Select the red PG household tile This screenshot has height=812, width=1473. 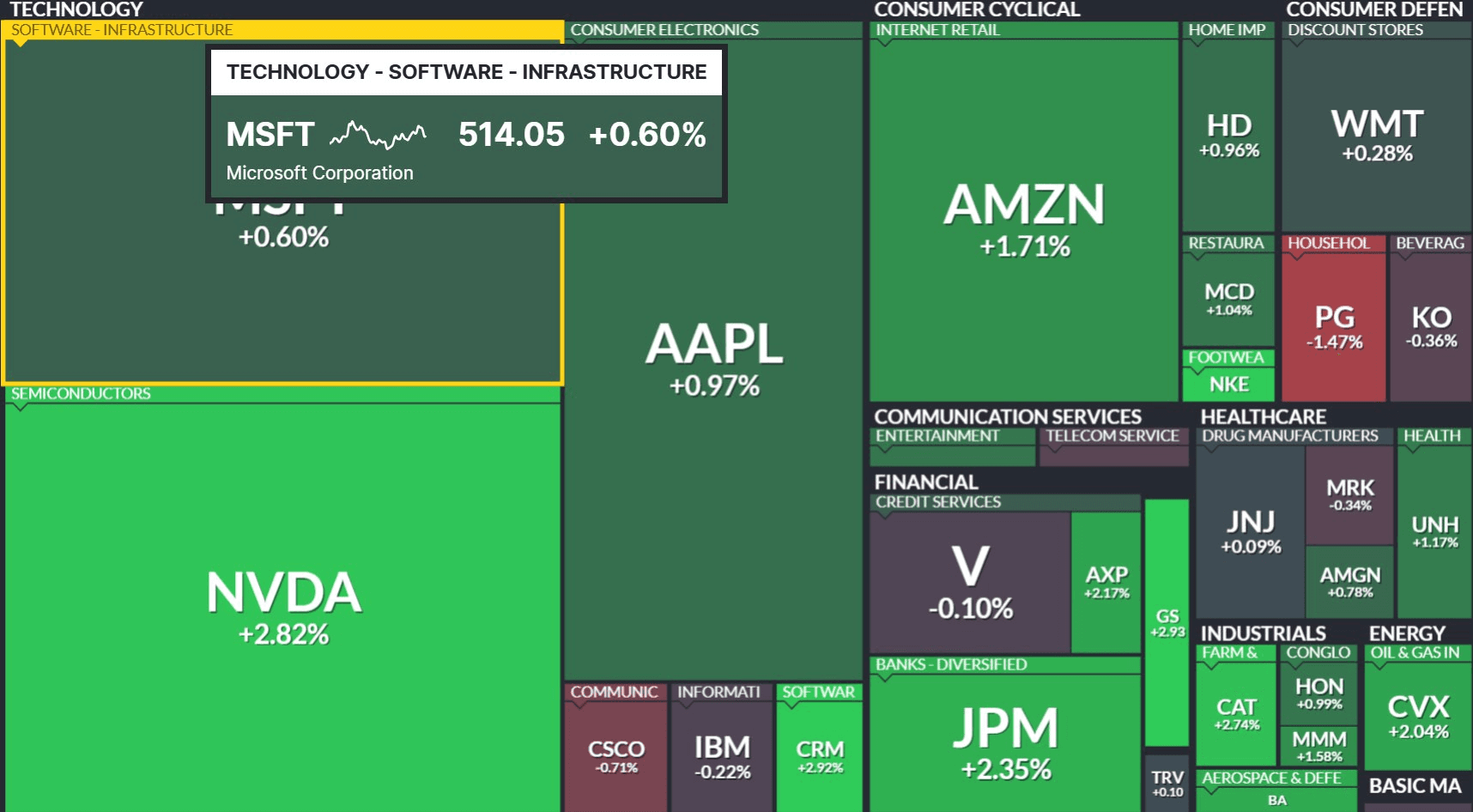coord(1334,327)
